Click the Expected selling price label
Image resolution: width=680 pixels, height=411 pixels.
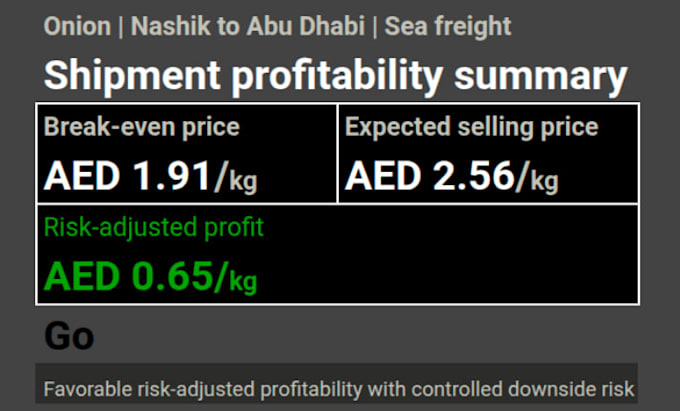coord(471,127)
